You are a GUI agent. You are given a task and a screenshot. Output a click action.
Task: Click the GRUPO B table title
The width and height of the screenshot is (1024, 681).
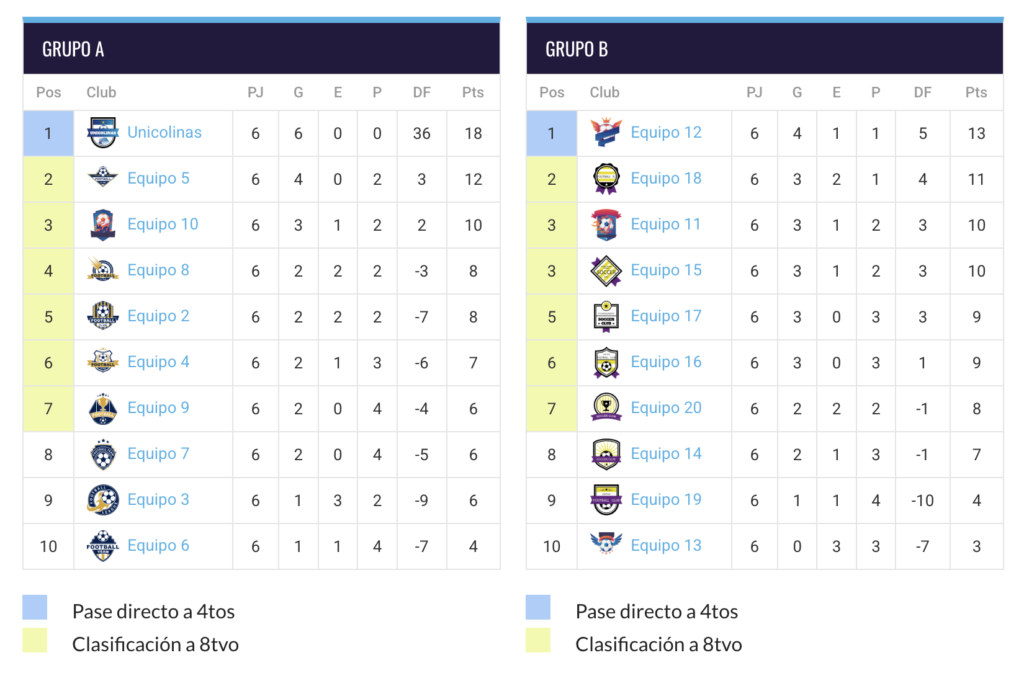(x=577, y=49)
